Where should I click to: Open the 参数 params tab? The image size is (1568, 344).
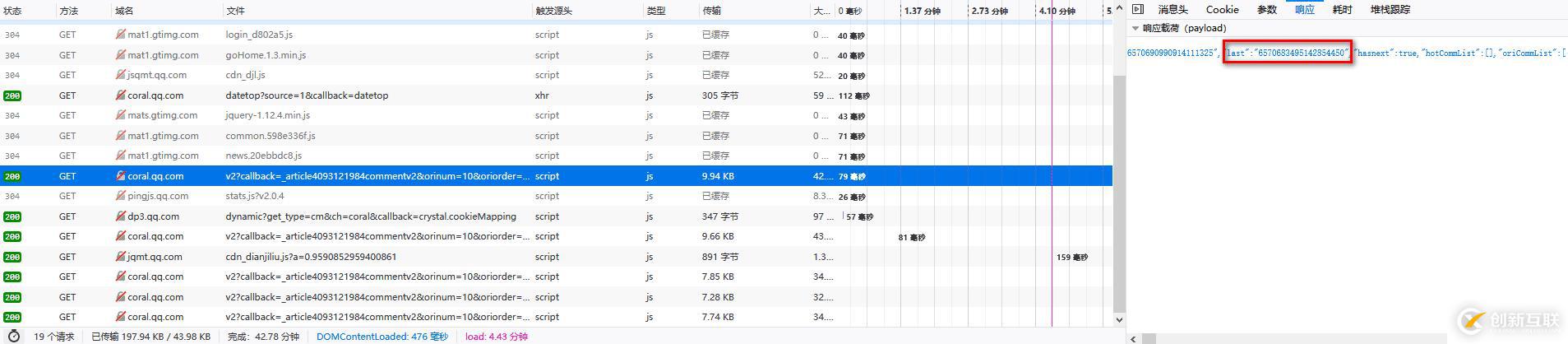pos(1267,10)
